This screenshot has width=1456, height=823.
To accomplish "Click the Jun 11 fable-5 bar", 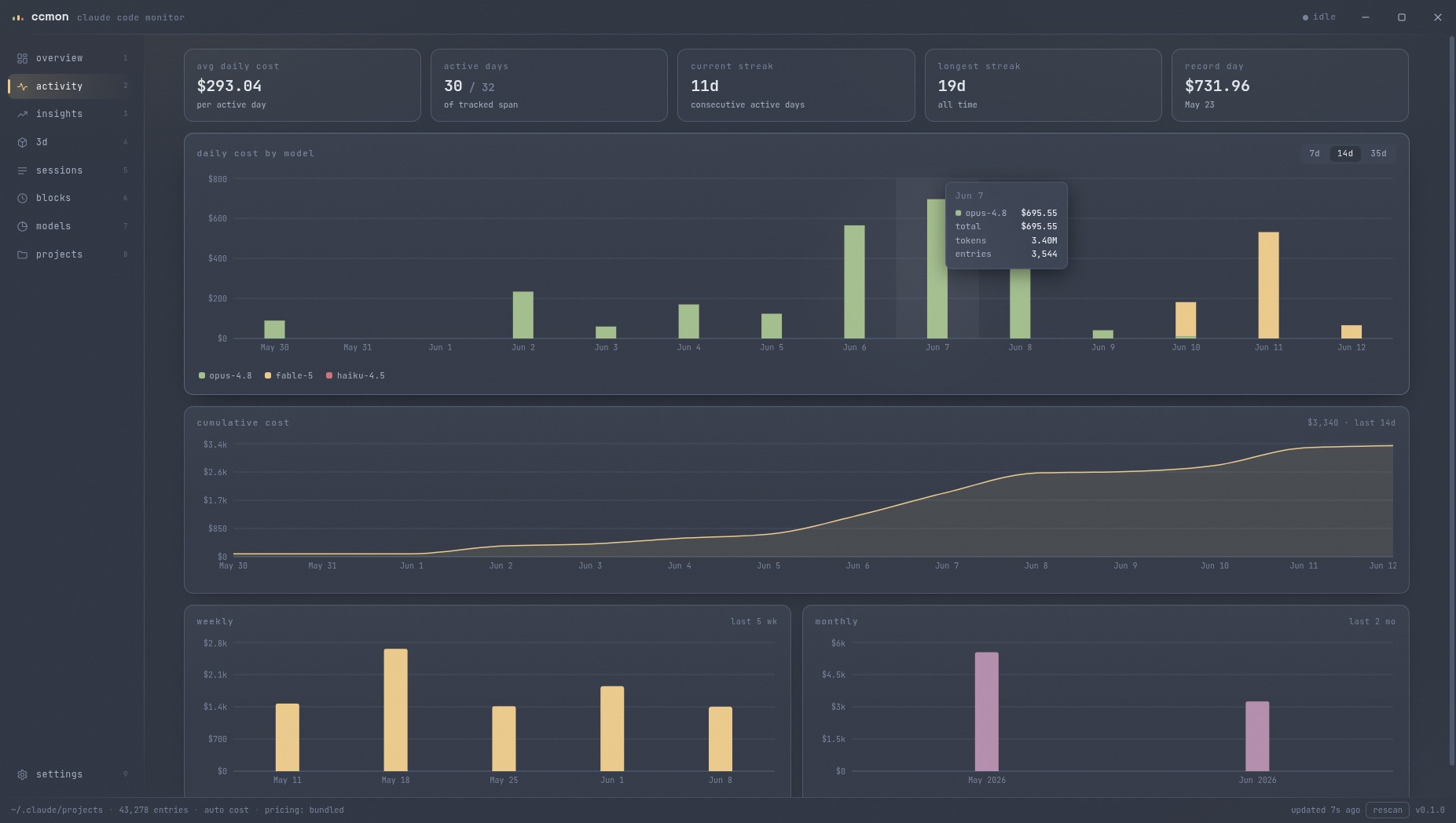I will tap(1268, 285).
